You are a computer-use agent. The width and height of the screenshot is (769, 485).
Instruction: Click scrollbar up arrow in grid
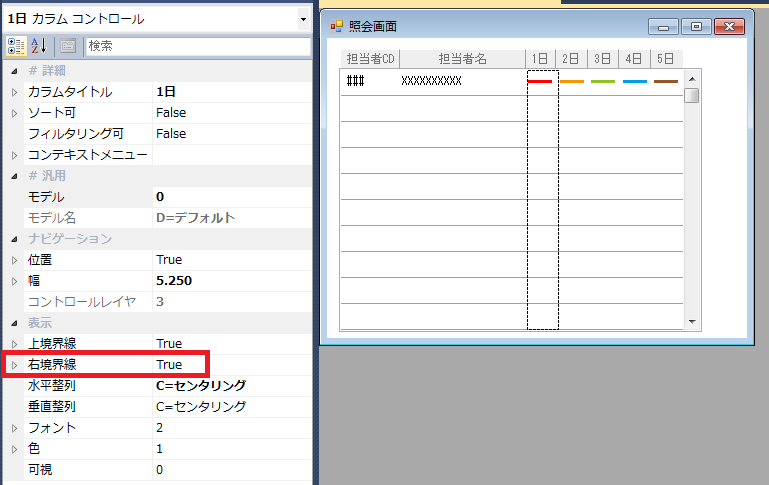pyautogui.click(x=691, y=77)
